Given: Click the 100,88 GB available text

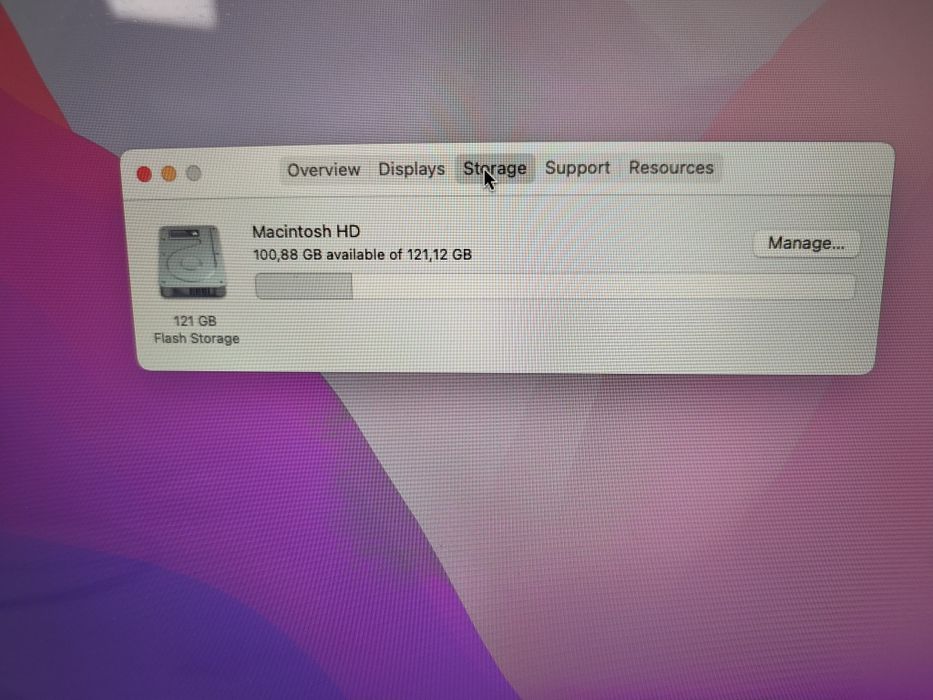Looking at the screenshot, I should (362, 255).
